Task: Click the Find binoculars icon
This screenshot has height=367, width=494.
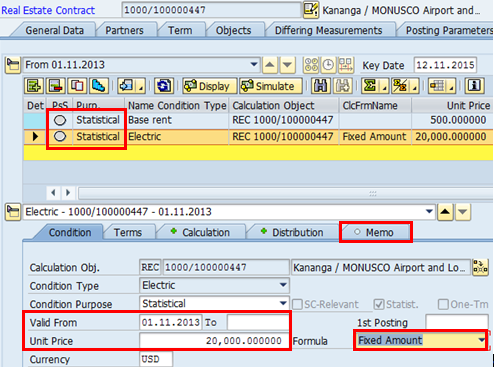Action: point(320,86)
